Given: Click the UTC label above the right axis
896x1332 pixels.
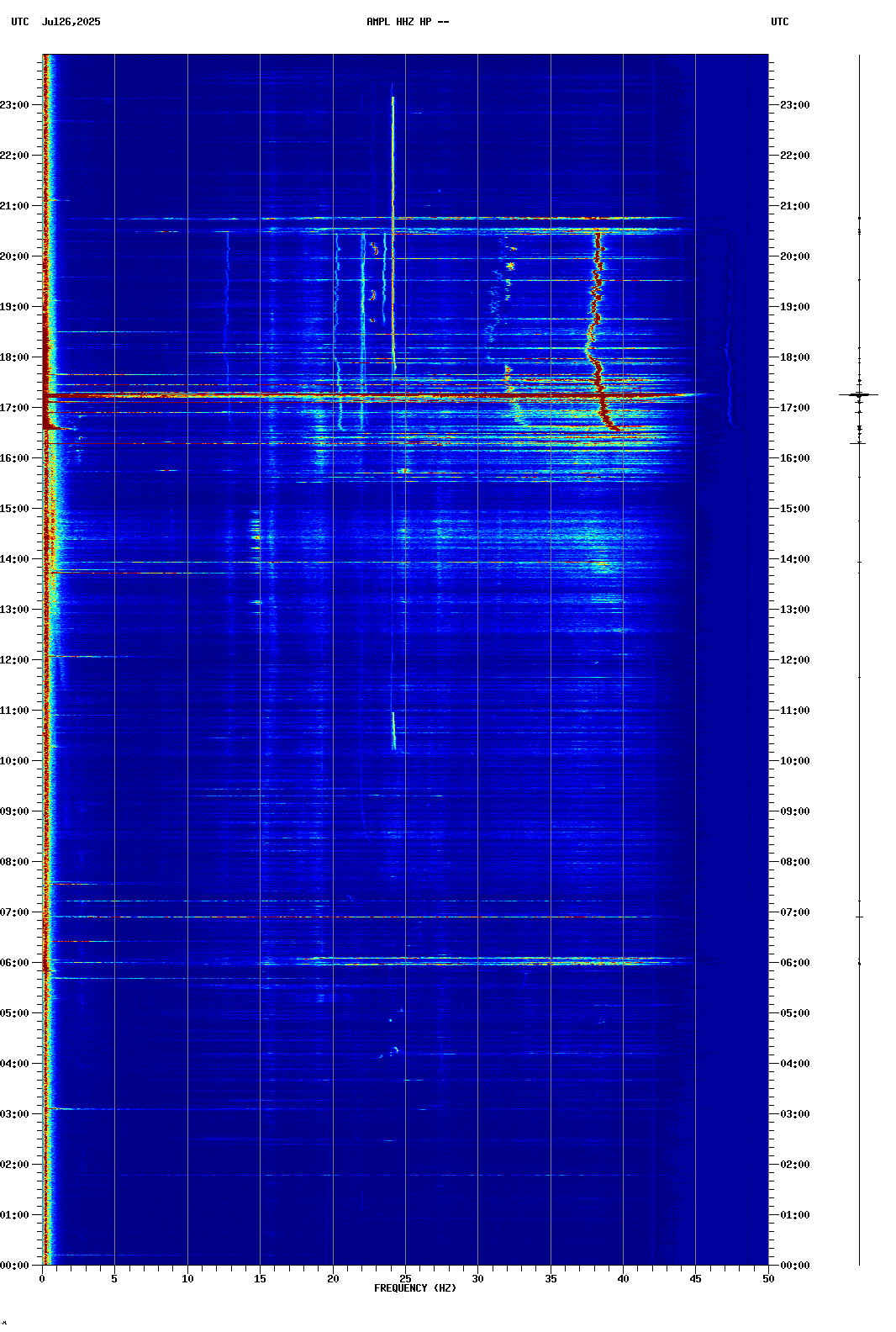Looking at the screenshot, I should [780, 22].
